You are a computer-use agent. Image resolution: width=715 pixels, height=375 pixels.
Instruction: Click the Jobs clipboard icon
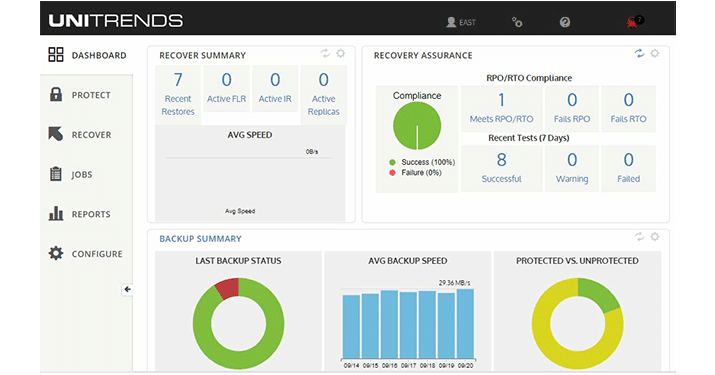(56, 174)
